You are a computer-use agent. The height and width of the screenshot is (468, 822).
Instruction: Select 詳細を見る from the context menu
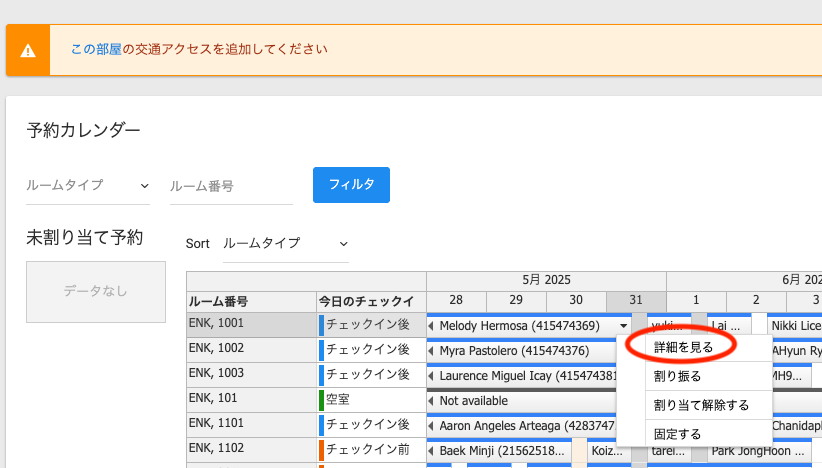[x=683, y=347]
